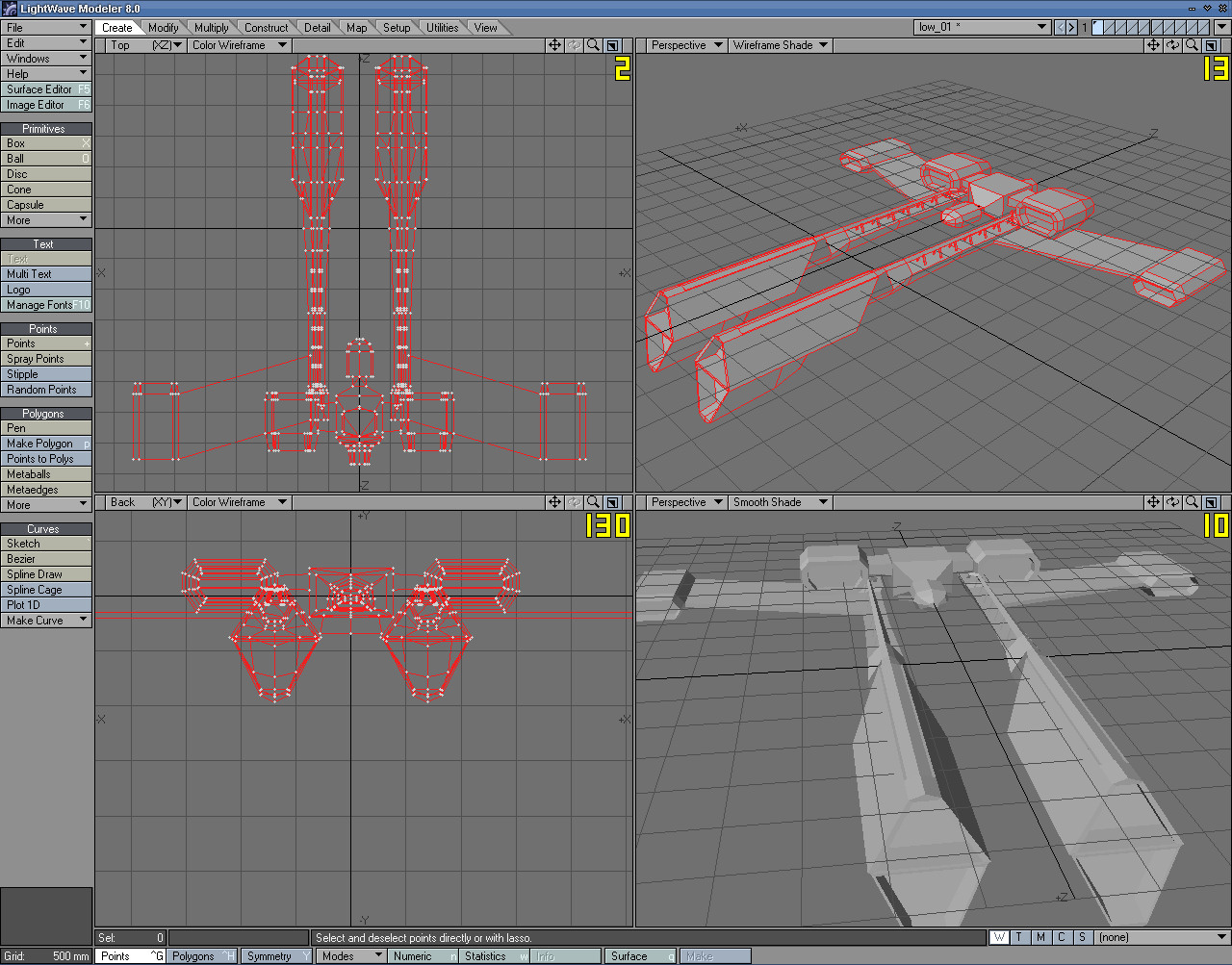
Task: Open the Numeric panel
Action: pos(424,956)
